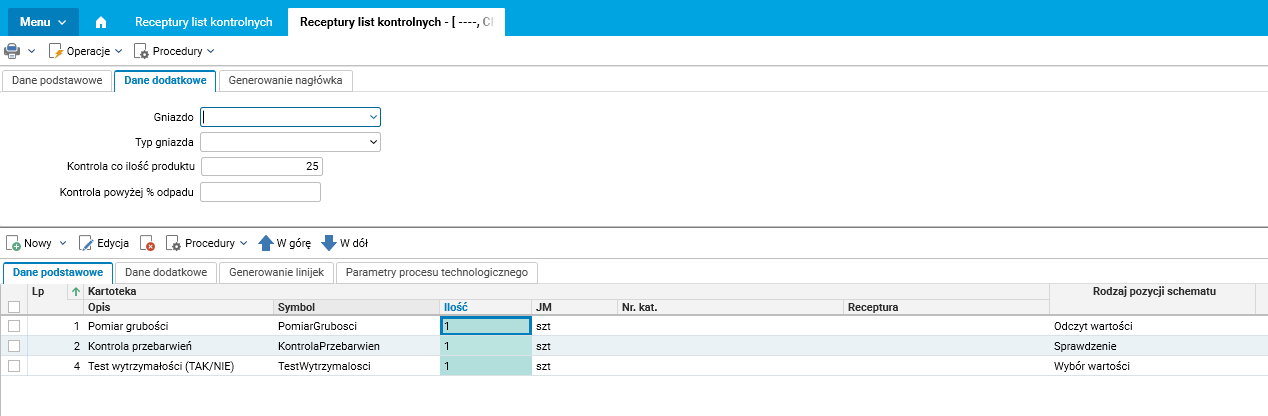Click the Operacje lightning document icon
Image resolution: width=1268 pixels, height=416 pixels.
57,50
